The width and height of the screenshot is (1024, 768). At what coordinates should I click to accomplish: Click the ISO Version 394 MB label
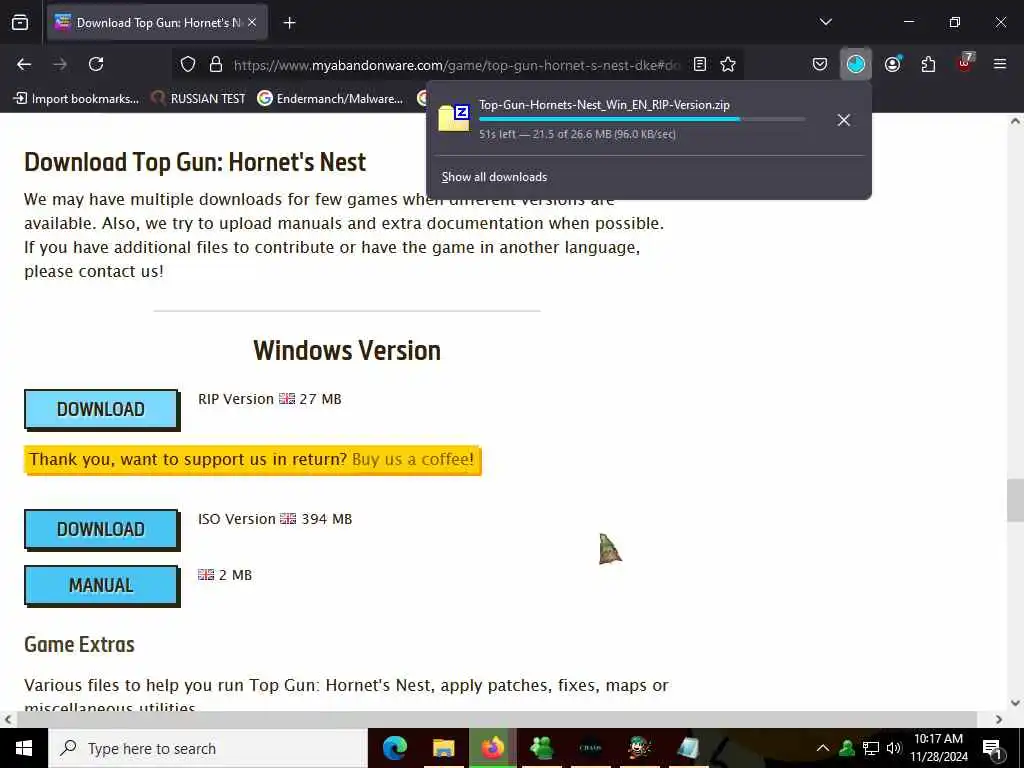(x=275, y=519)
